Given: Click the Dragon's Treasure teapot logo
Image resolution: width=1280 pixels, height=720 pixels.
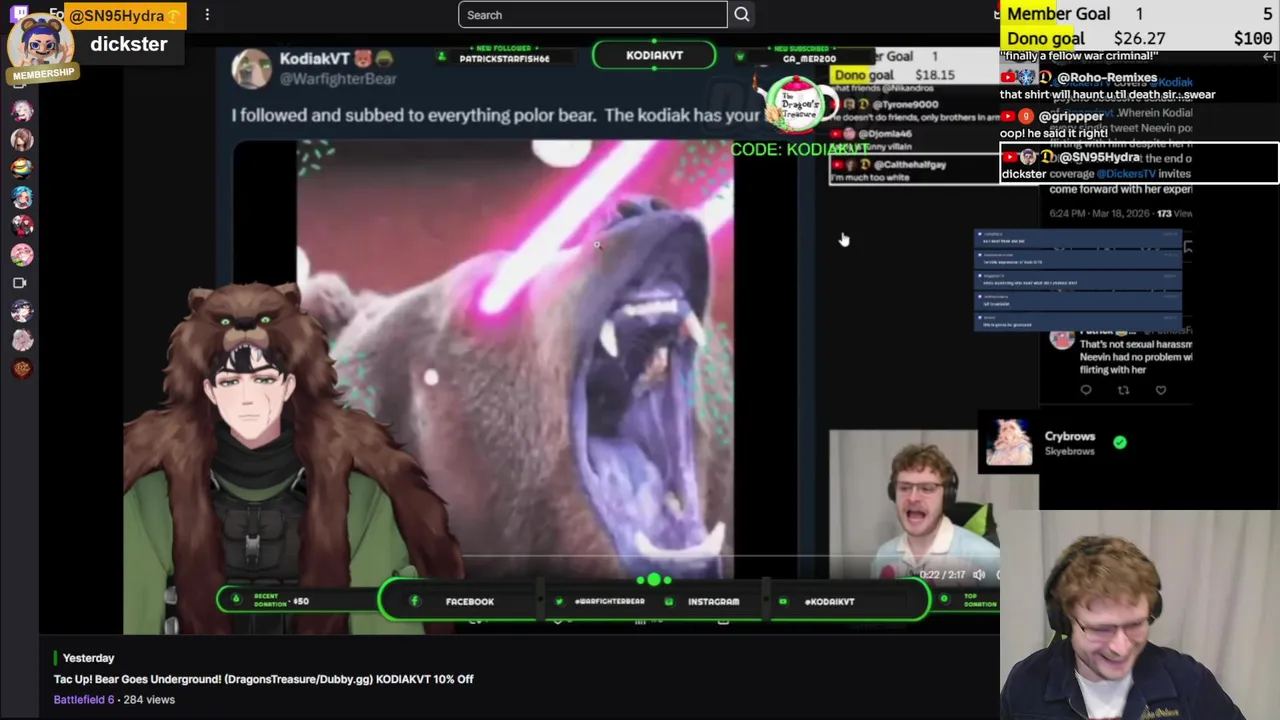Looking at the screenshot, I should 797,103.
